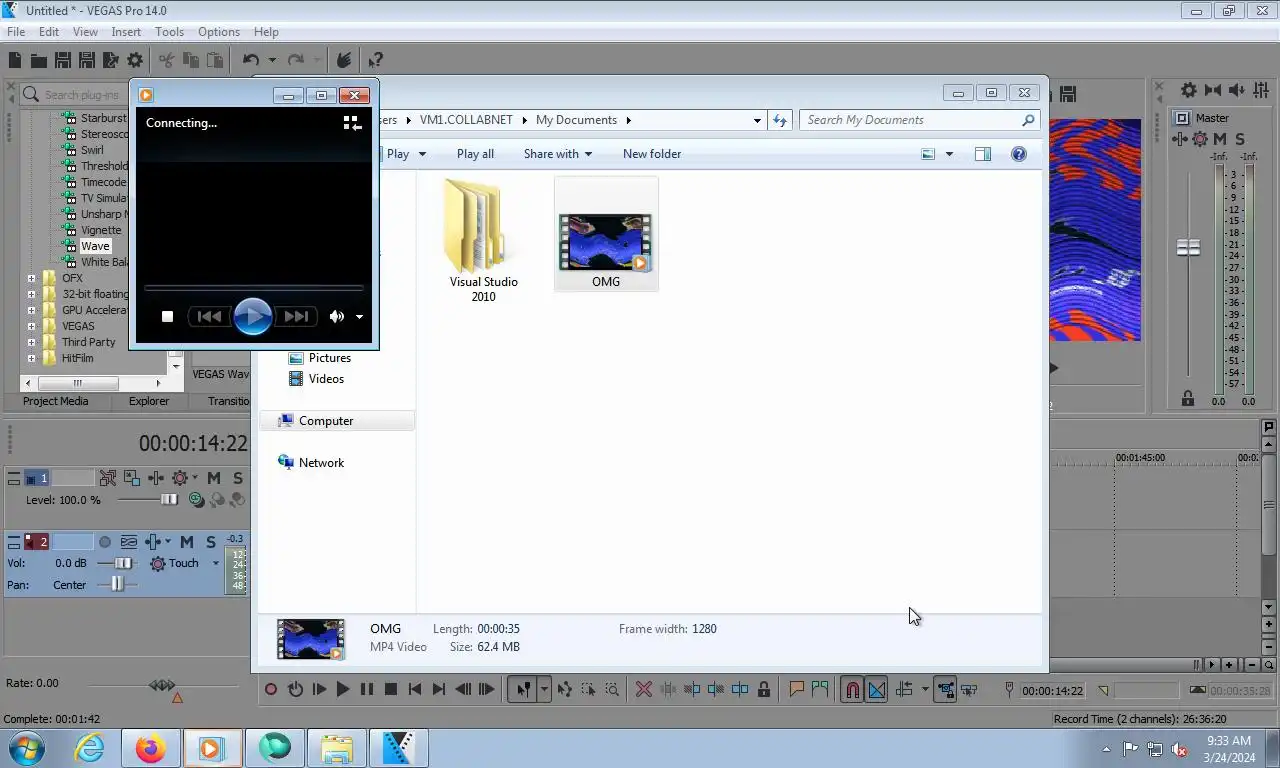Click the What's This Help icon

(375, 61)
